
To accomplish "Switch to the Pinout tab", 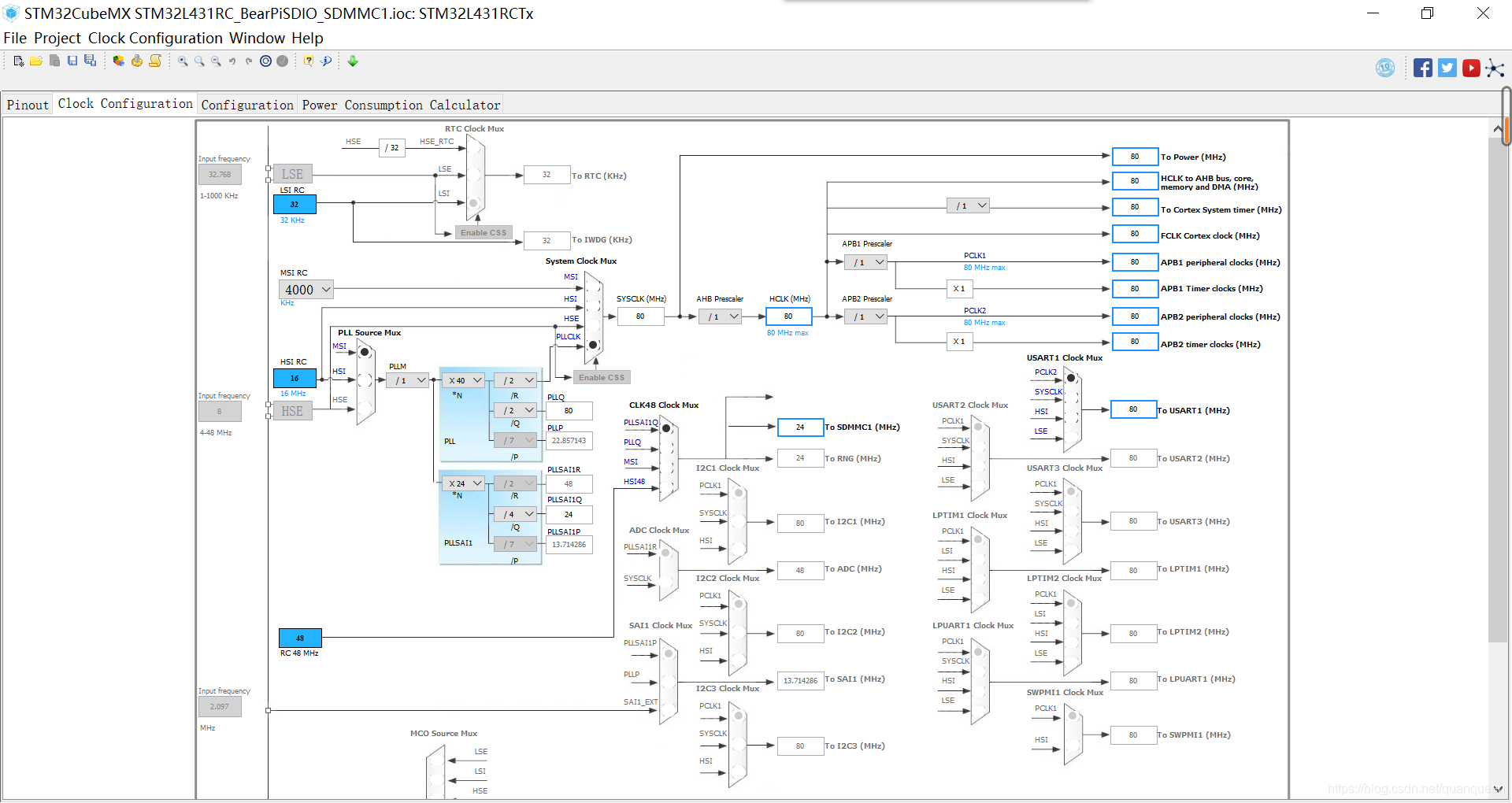I will click(x=28, y=105).
